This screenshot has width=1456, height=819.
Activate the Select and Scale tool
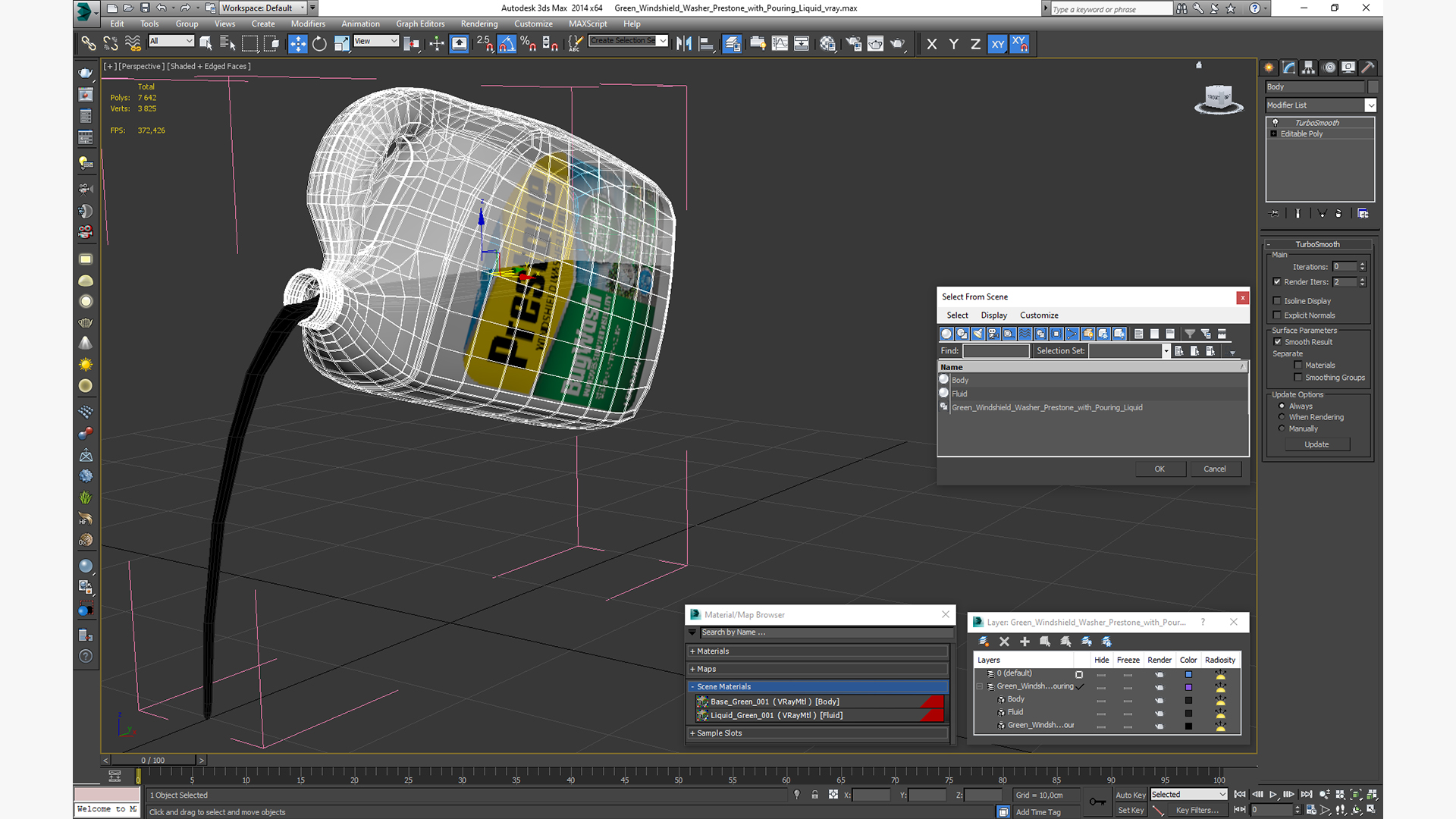[341, 44]
